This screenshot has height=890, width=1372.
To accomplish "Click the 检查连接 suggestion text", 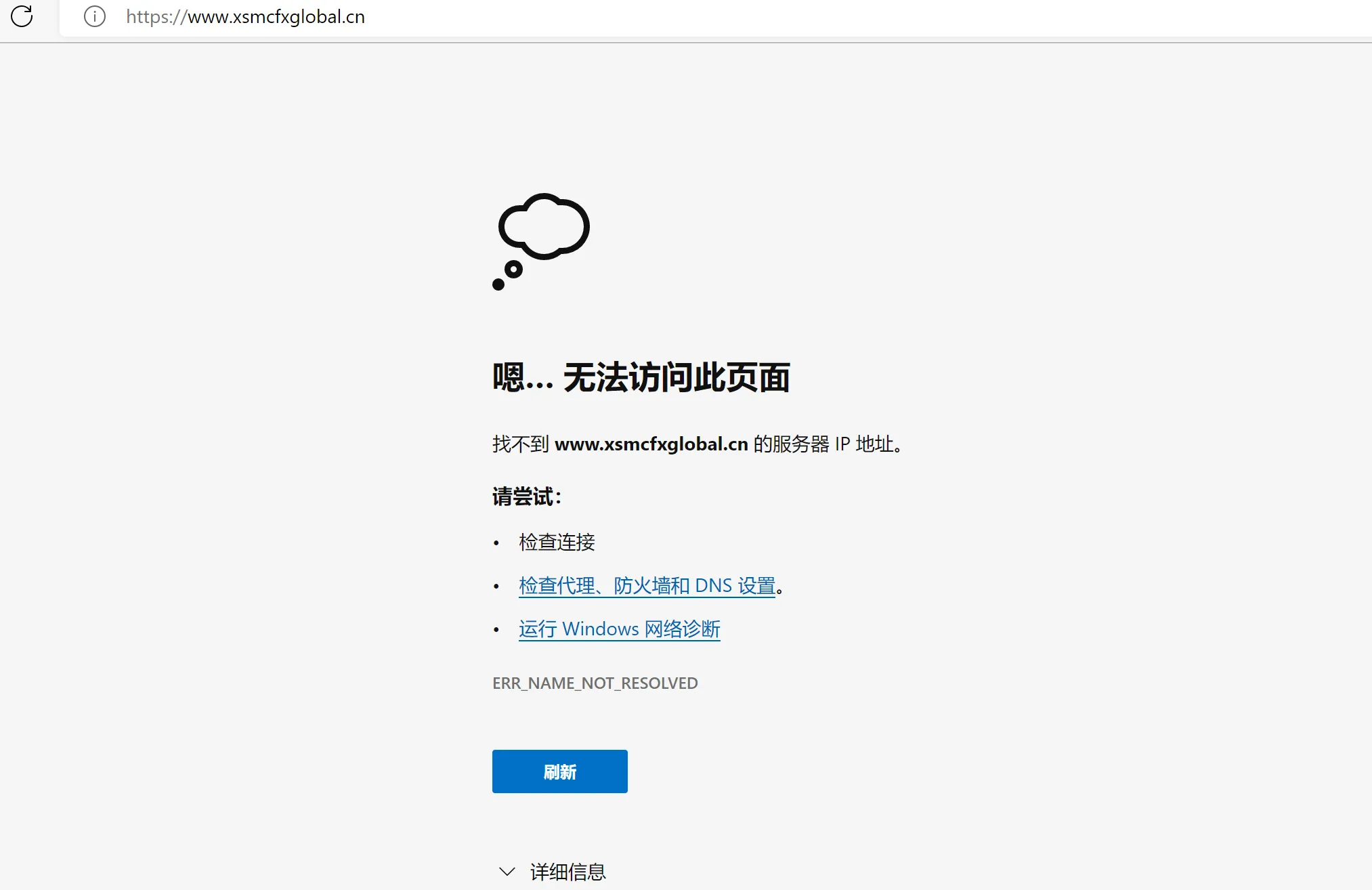I will (x=557, y=543).
